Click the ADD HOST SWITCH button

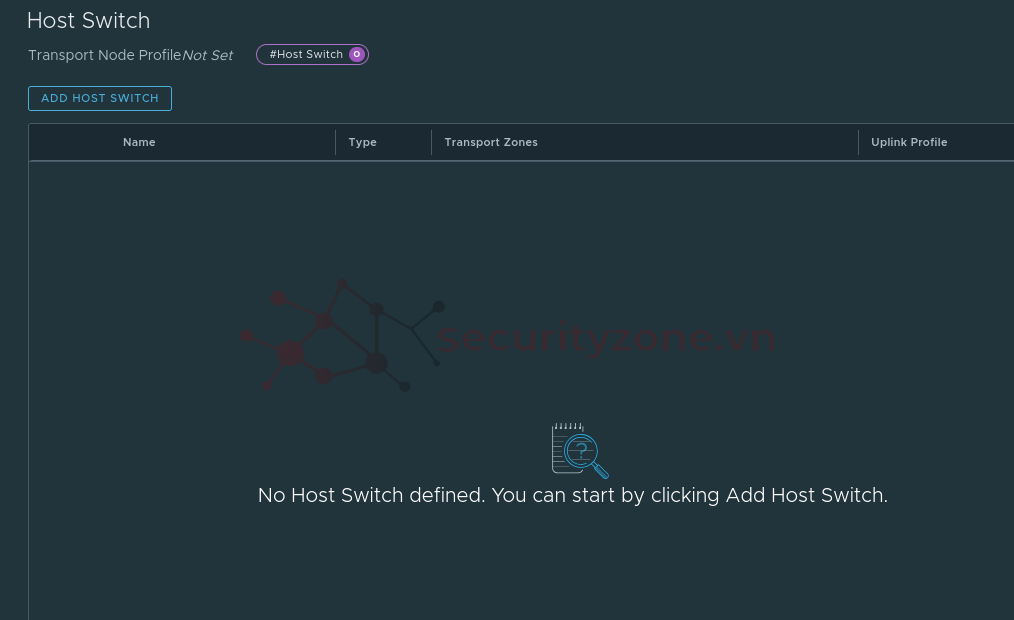100,98
